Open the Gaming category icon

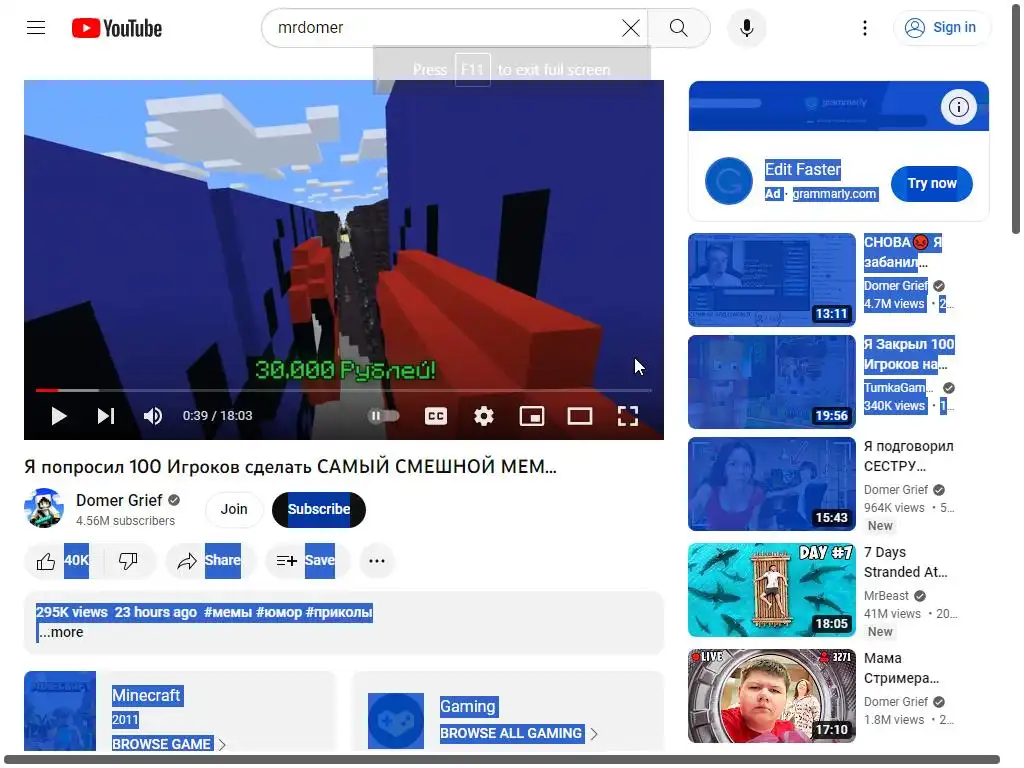pyautogui.click(x=396, y=720)
